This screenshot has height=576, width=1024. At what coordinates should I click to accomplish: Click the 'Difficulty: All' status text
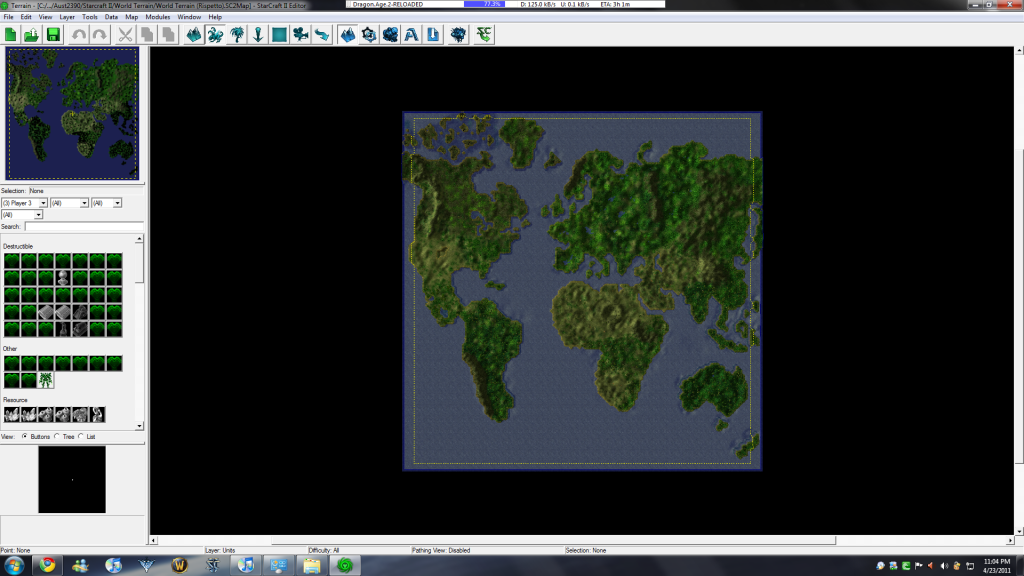[x=324, y=551]
